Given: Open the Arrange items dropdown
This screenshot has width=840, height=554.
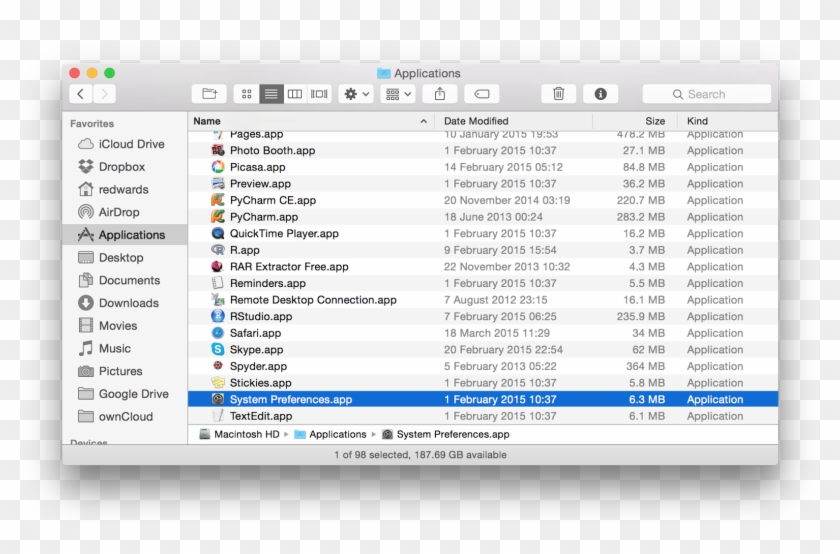Looking at the screenshot, I should (x=398, y=94).
